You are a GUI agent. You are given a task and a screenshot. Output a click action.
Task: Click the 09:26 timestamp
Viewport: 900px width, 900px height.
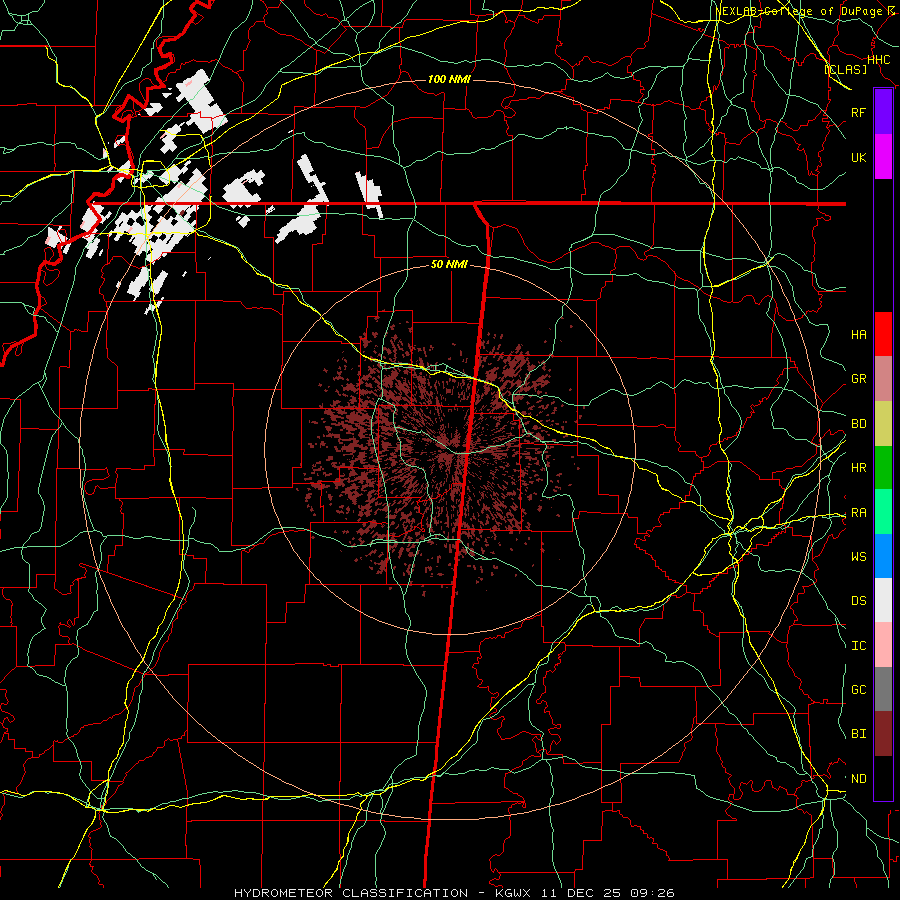pos(654,893)
